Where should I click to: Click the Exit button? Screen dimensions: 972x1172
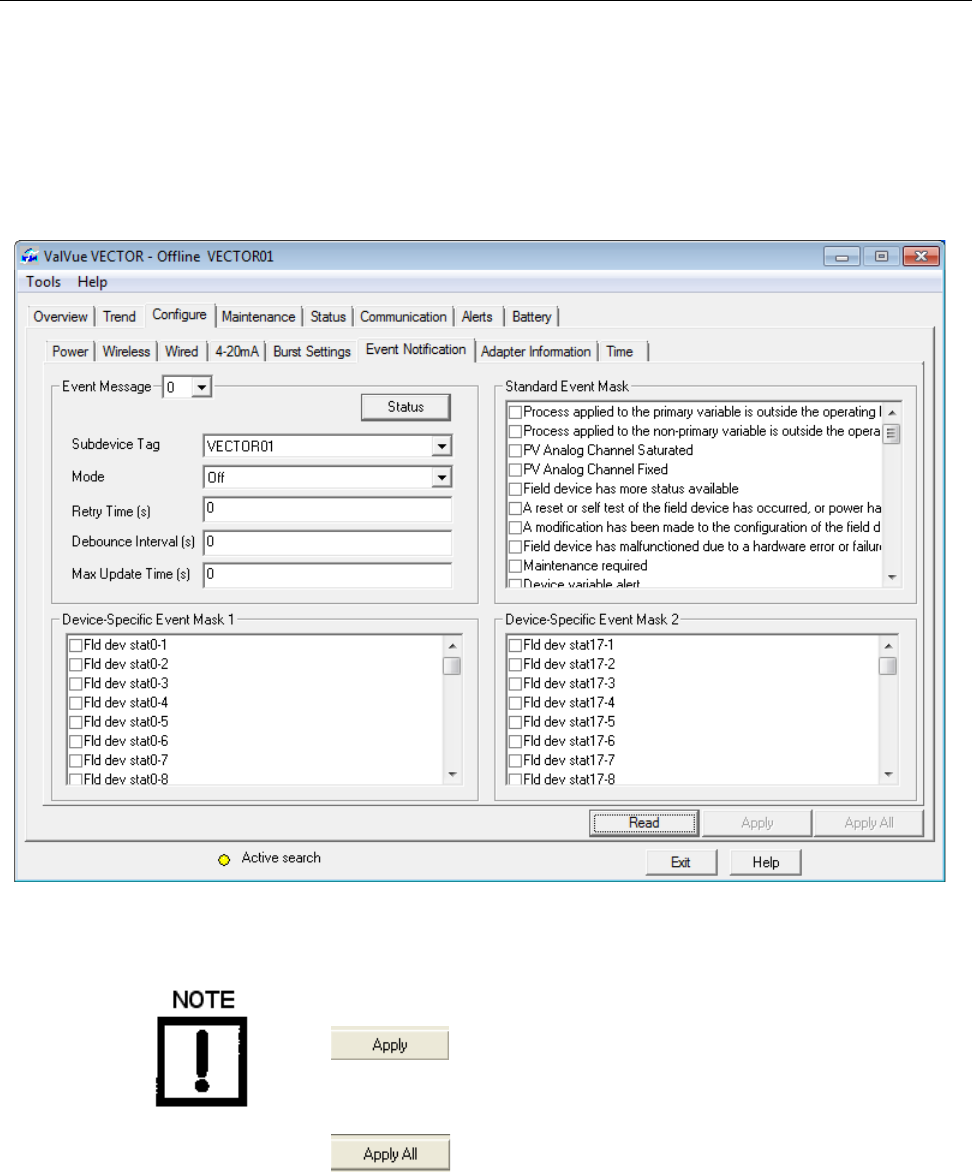(x=681, y=863)
